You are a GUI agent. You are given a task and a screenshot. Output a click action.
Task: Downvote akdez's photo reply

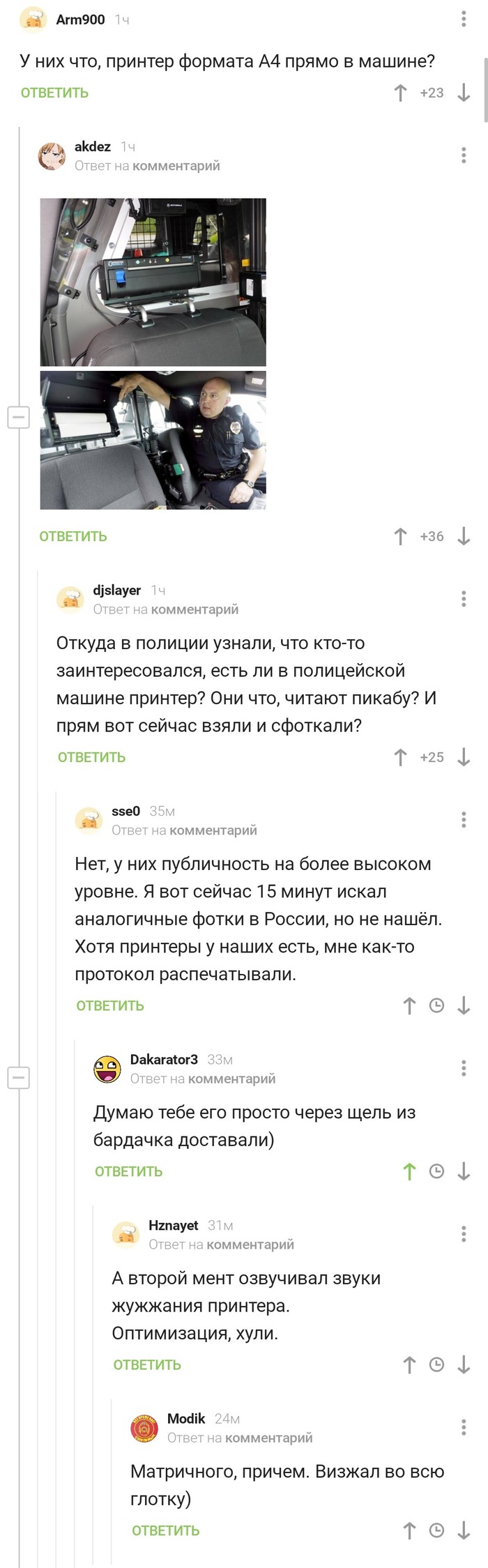coord(462,537)
